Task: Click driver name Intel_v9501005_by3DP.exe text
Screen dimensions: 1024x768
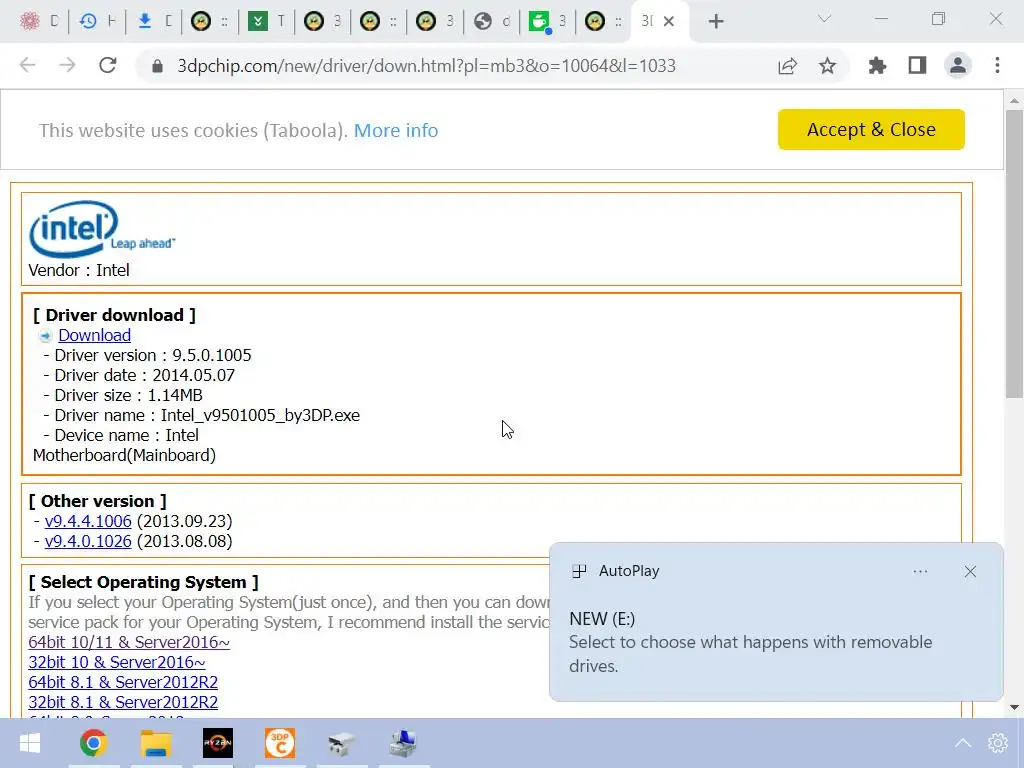Action: coord(261,415)
